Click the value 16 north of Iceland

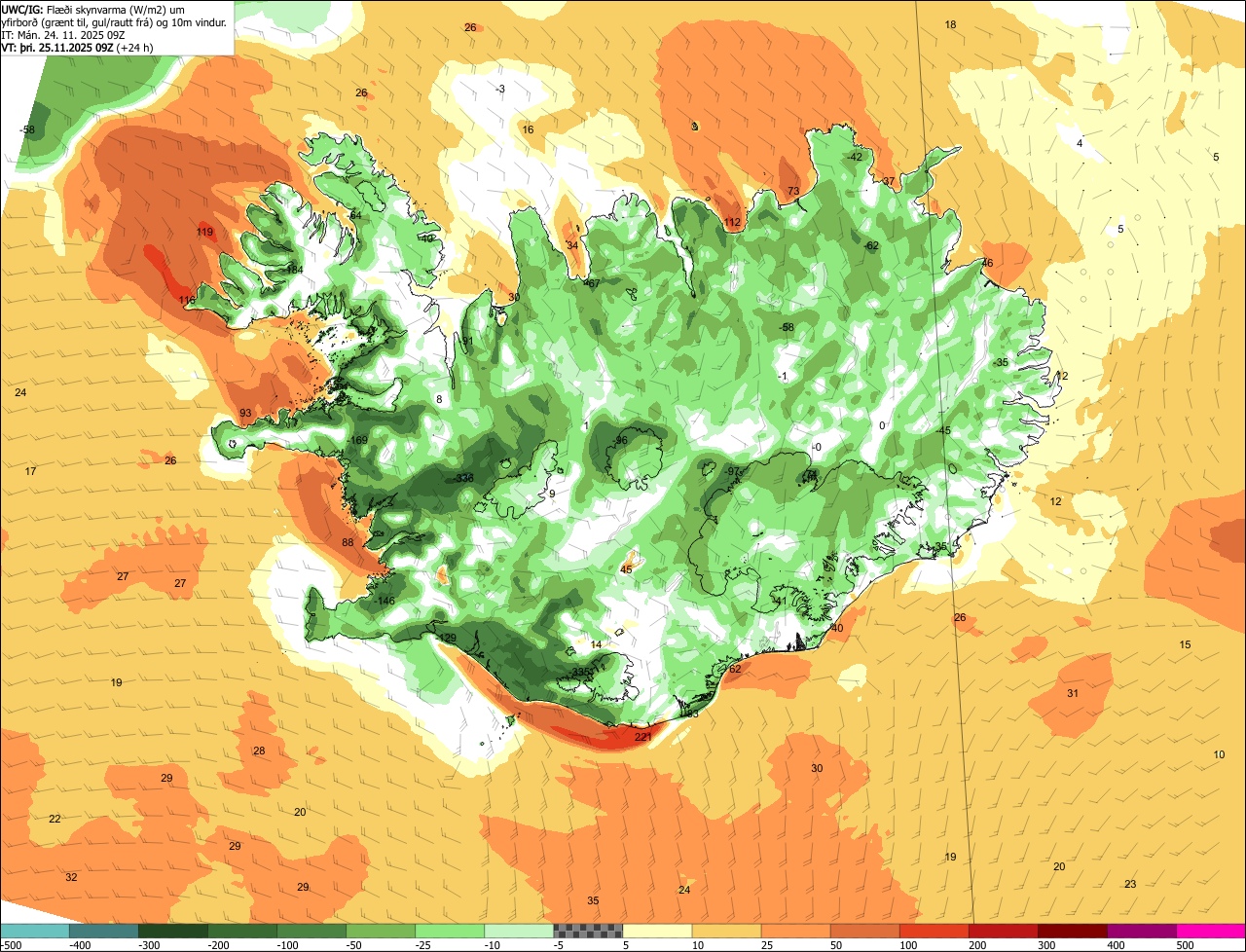(528, 129)
